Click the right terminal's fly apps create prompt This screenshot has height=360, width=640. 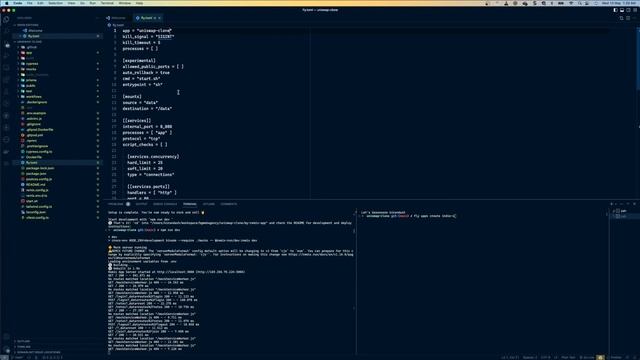click(409, 216)
